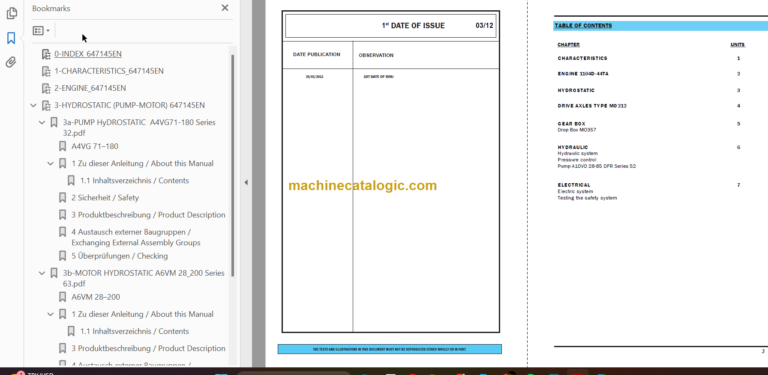Click the 'DATE PUBLICATION' column header

tap(316, 54)
